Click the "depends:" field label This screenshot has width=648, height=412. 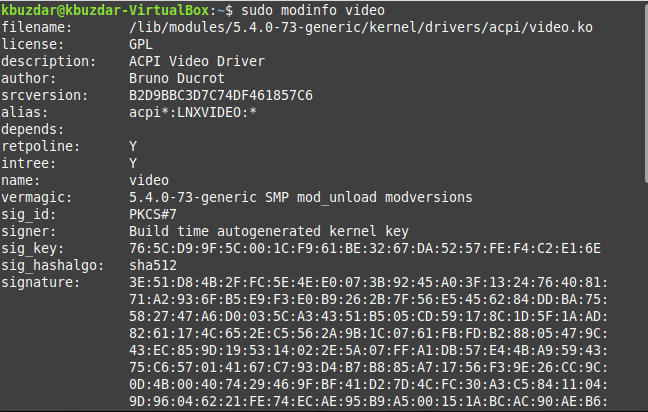[34, 129]
